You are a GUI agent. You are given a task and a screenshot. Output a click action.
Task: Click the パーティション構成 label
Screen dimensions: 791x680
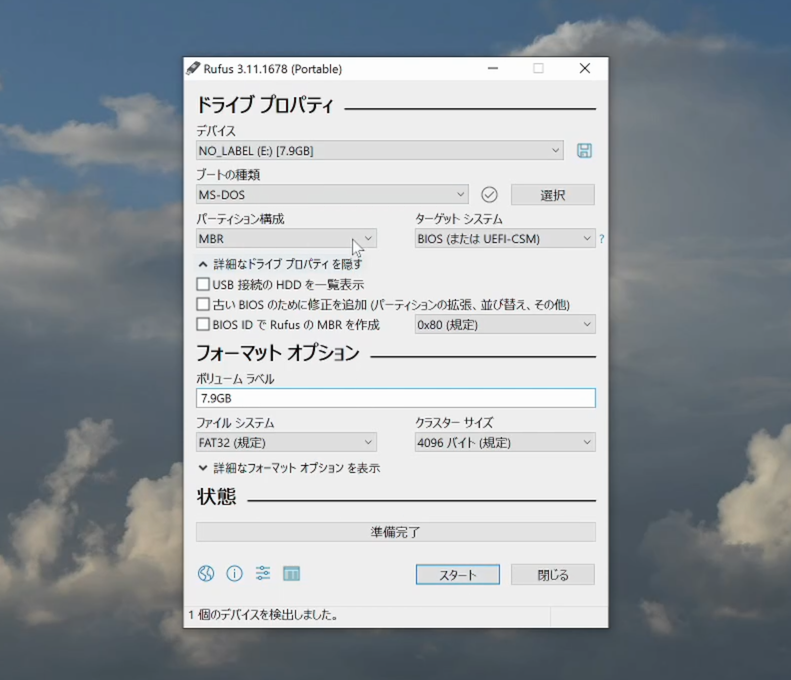click(x=240, y=219)
